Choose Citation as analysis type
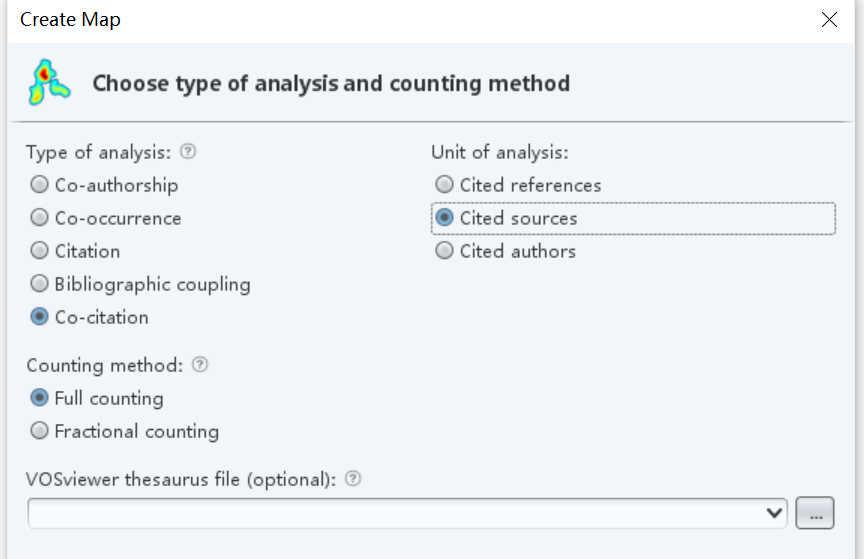 point(40,251)
